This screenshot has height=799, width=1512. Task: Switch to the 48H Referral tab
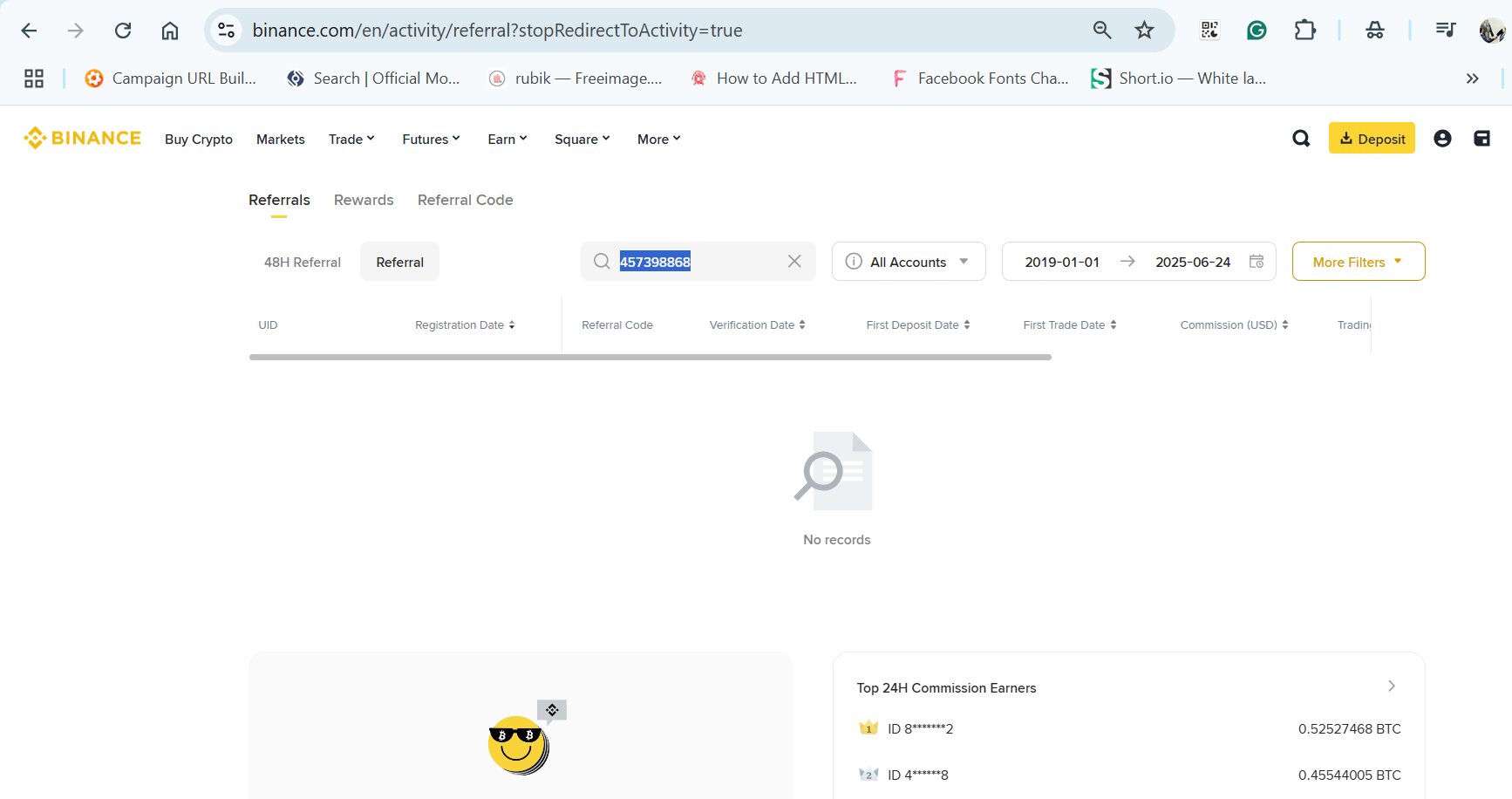(303, 262)
